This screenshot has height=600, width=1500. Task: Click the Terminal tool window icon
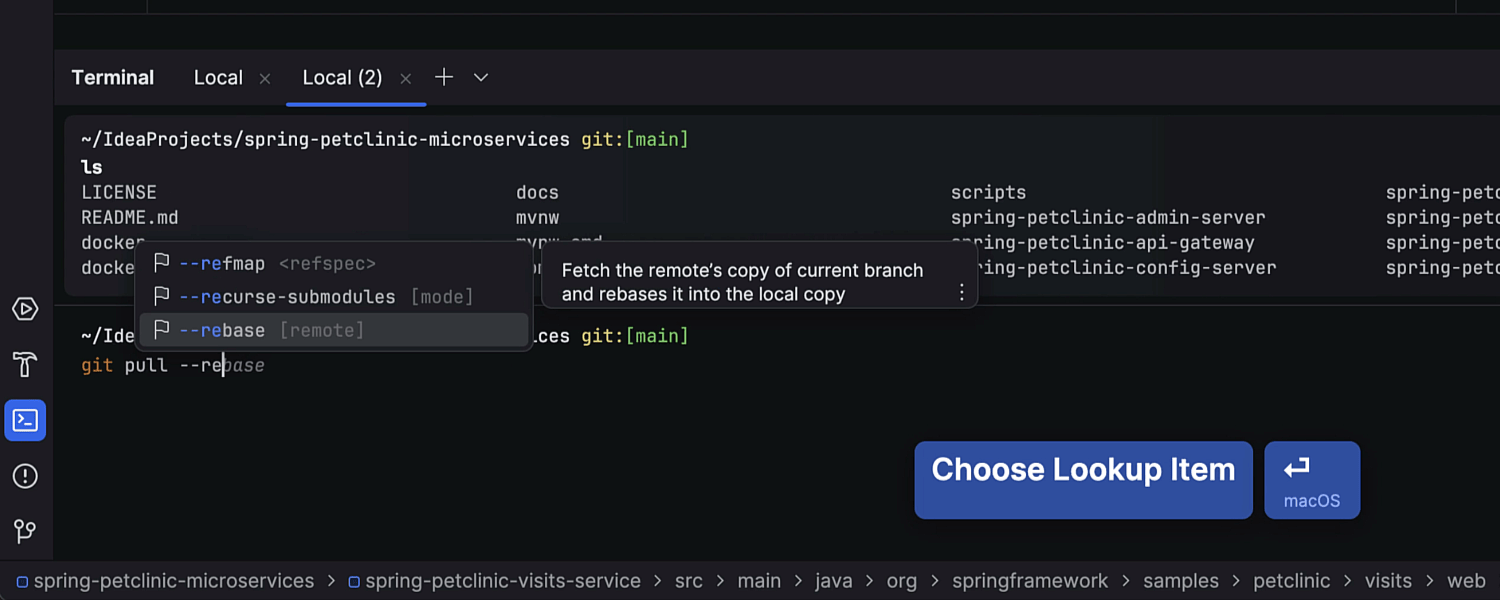pyautogui.click(x=25, y=420)
